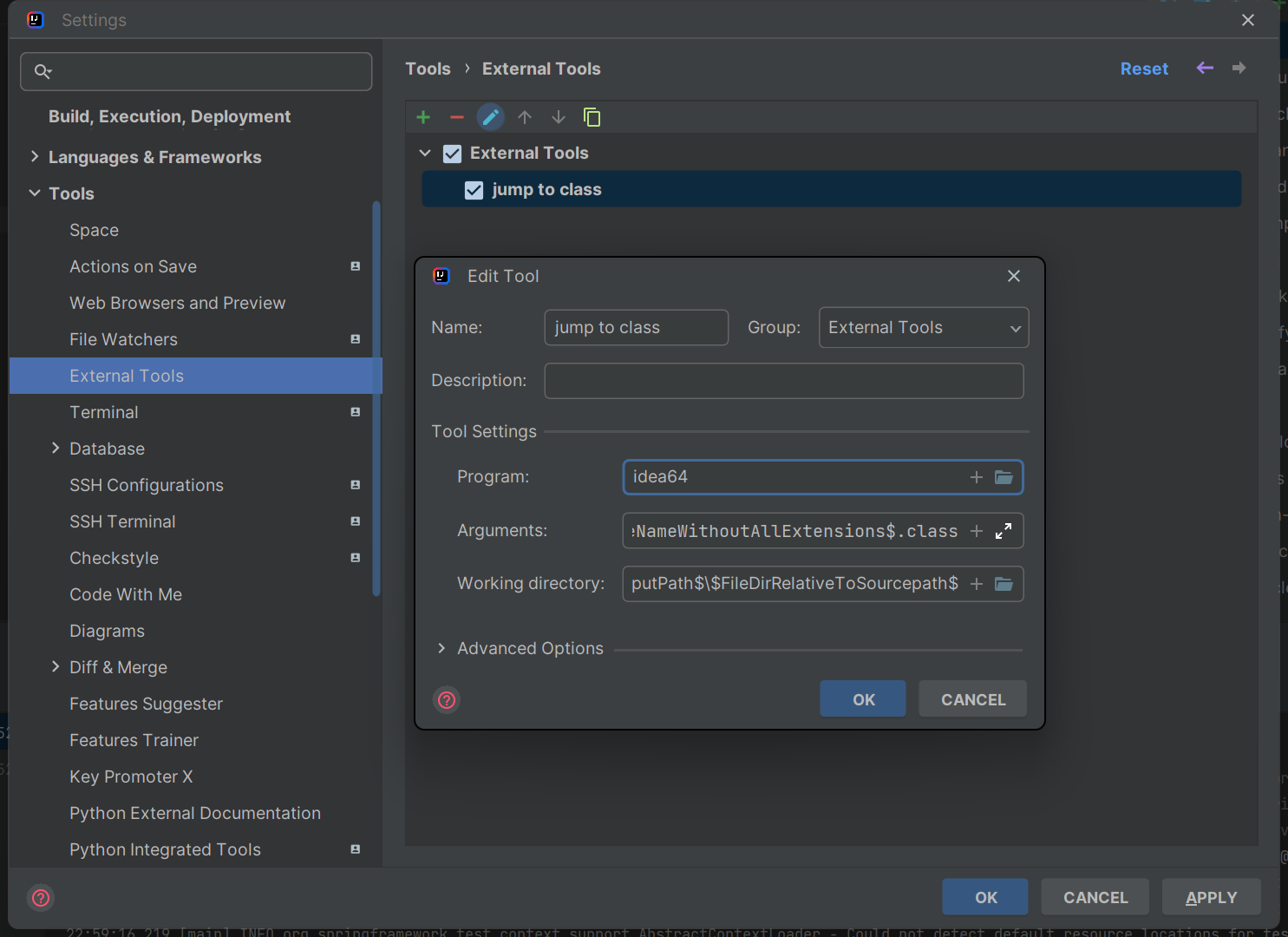Click the move down arrow icon
Image resolution: width=1288 pixels, height=937 pixels.
559,117
